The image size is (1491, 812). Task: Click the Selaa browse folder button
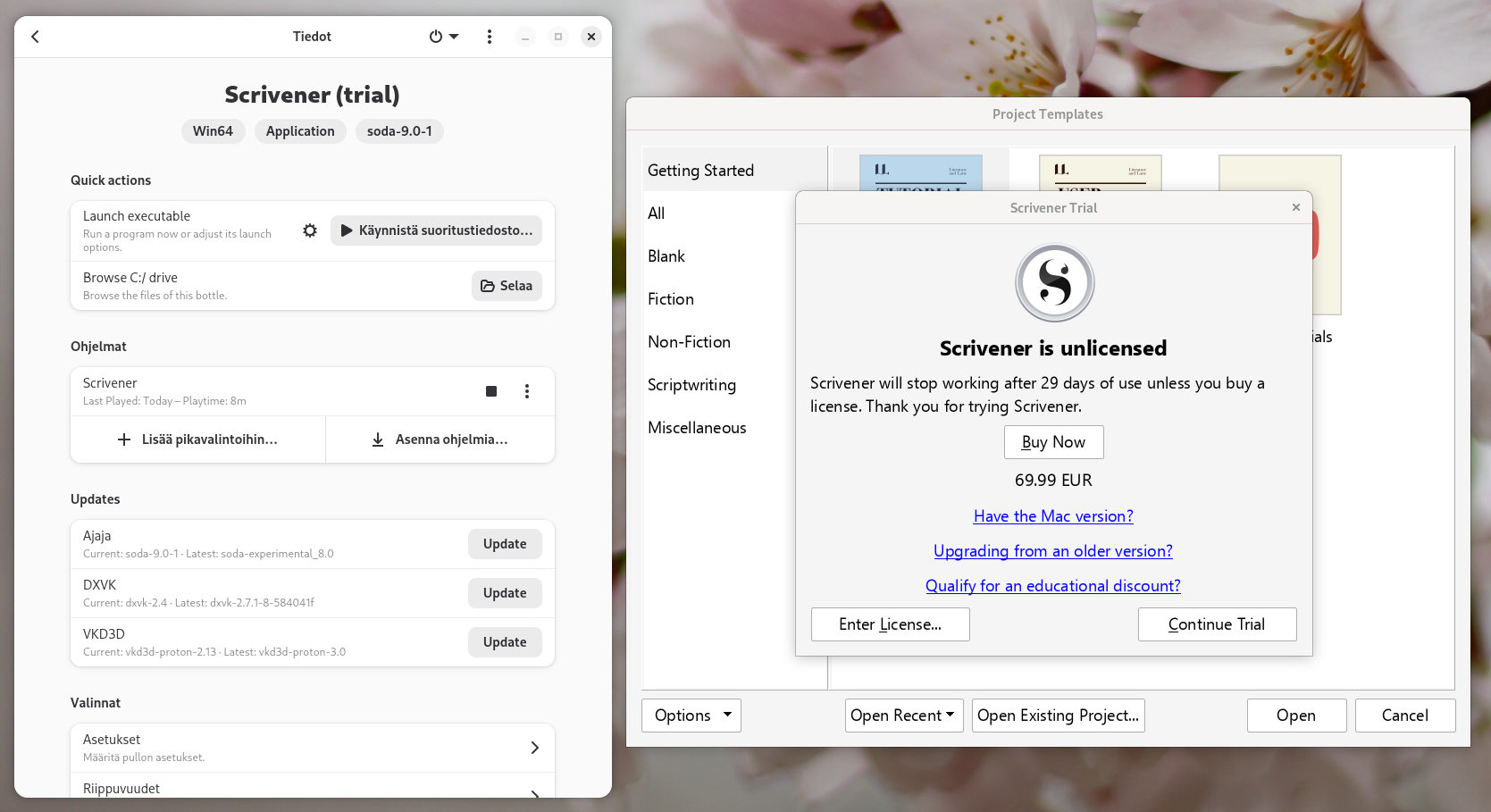pyautogui.click(x=507, y=286)
